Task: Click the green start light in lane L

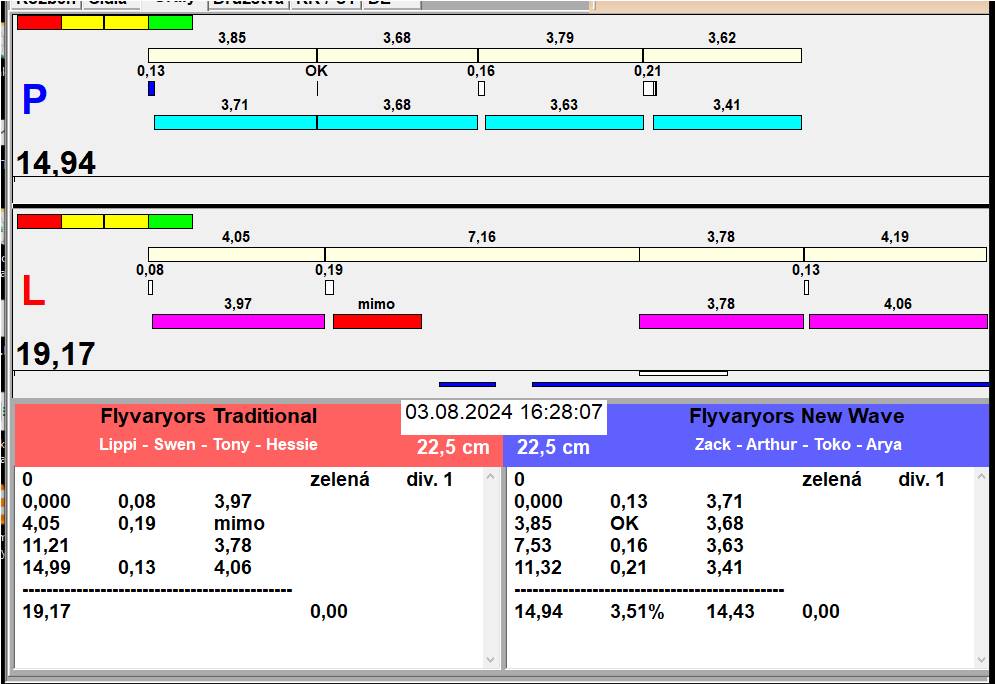Action: (170, 221)
